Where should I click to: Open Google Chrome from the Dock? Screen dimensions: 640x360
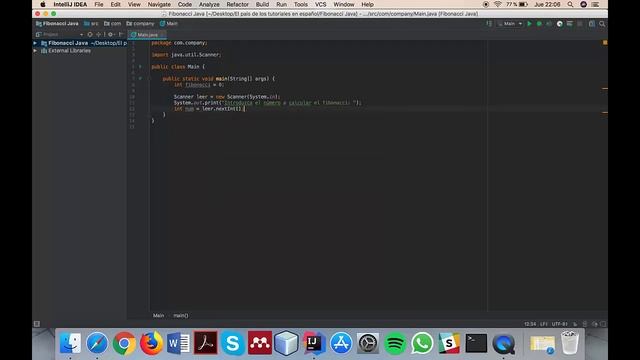(x=124, y=343)
